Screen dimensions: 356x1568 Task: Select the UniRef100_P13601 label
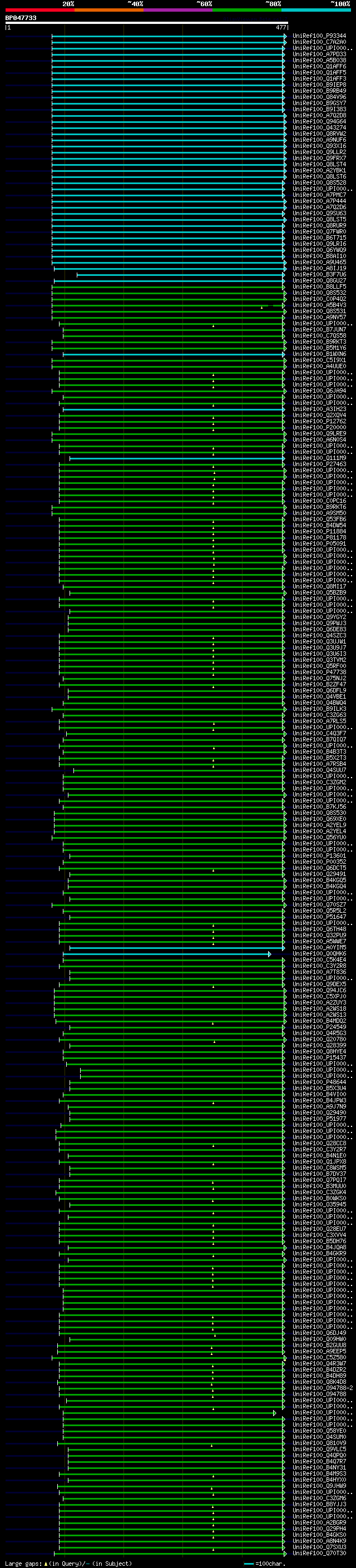pyautogui.click(x=319, y=856)
